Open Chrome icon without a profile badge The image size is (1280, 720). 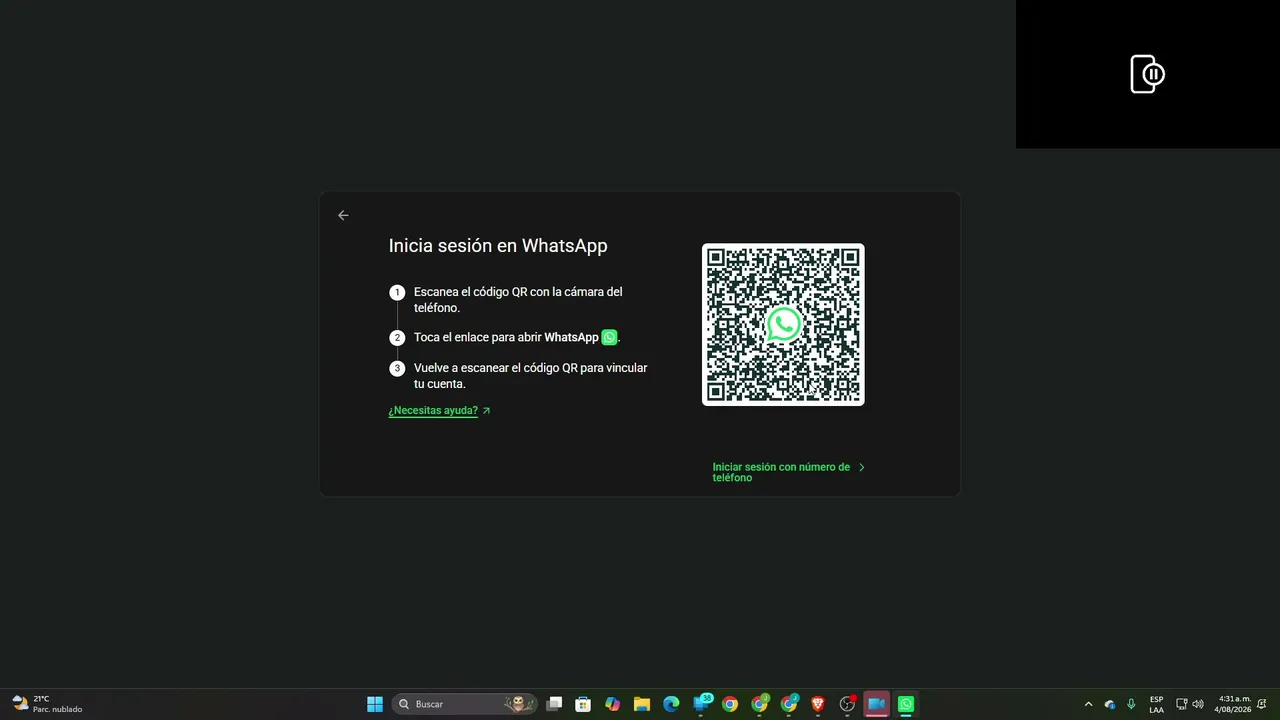point(730,704)
